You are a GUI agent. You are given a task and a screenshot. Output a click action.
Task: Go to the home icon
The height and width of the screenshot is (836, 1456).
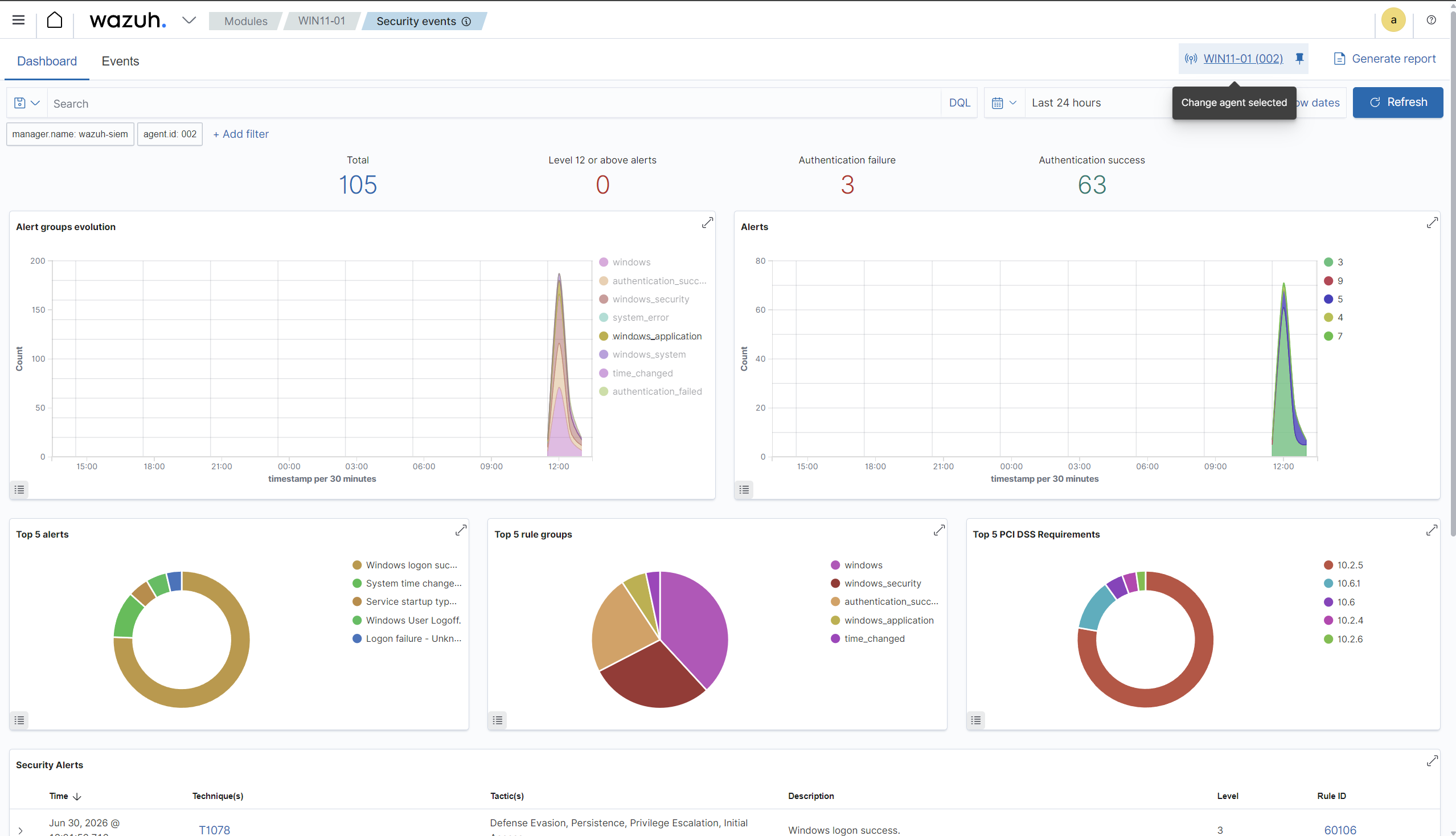pyautogui.click(x=55, y=21)
